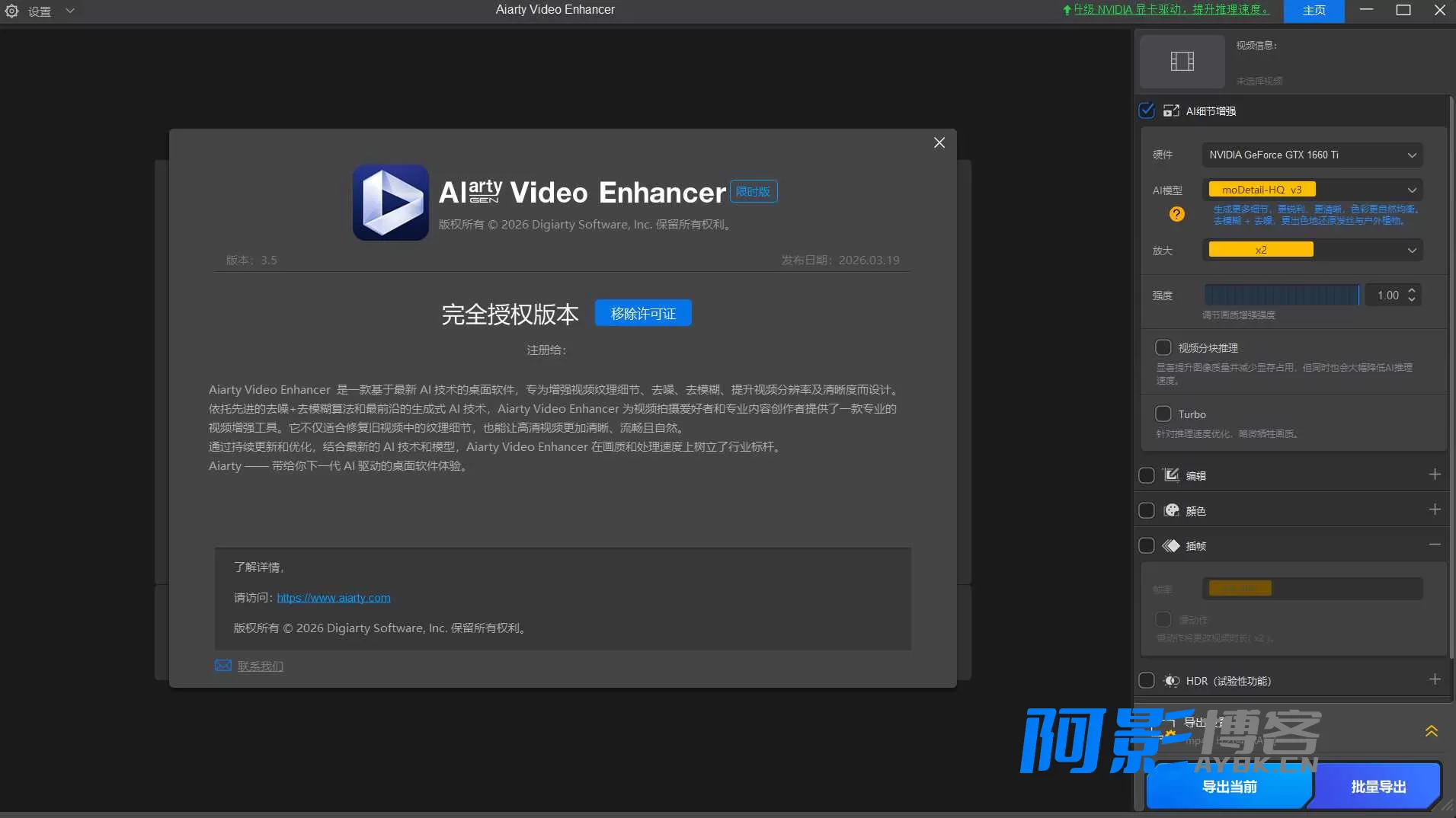This screenshot has width=1456, height=818.
Task: Switch to the home page tab
Action: 1314,11
